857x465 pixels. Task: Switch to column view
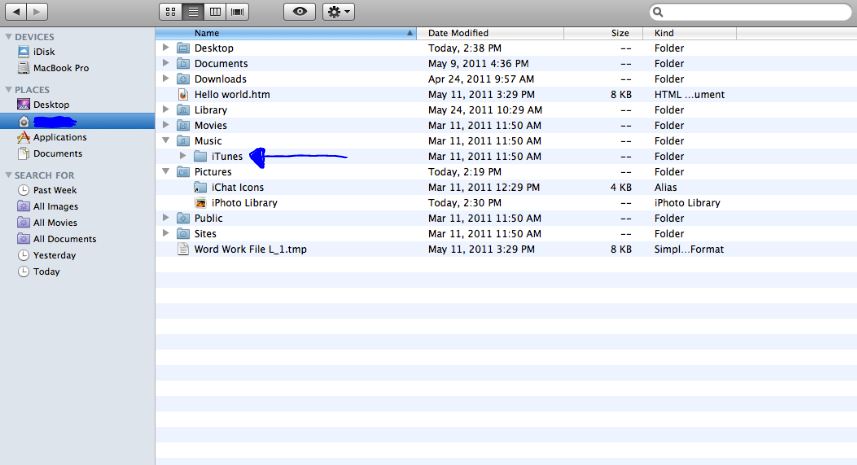(214, 12)
